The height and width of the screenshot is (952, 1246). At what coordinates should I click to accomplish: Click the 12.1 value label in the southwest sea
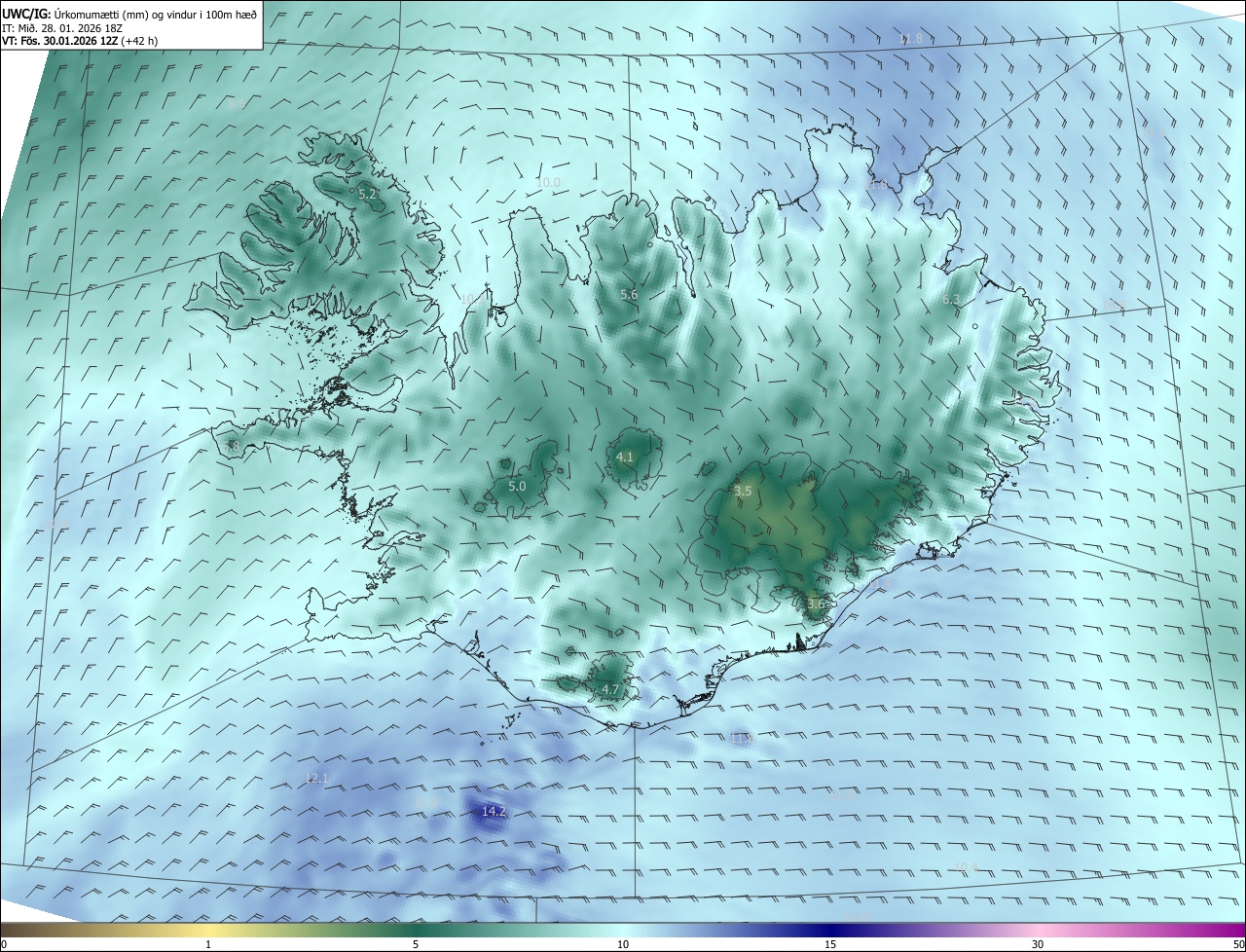(316, 779)
